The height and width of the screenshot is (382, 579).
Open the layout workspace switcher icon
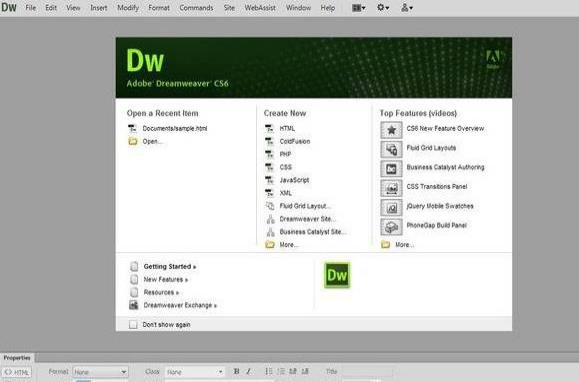point(359,8)
